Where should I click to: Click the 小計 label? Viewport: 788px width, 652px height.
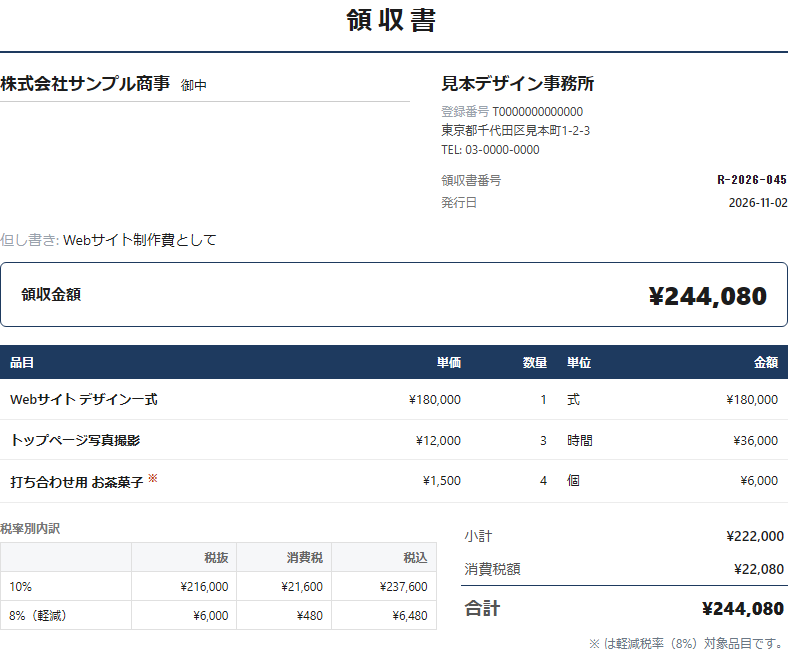(x=478, y=536)
